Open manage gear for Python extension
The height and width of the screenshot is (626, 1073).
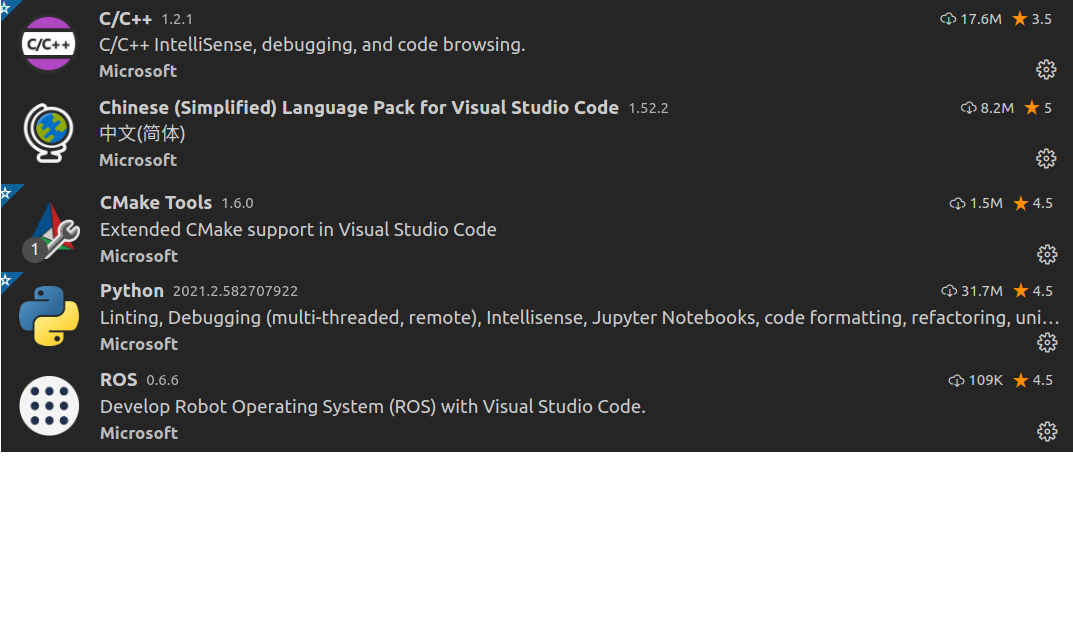tap(1046, 342)
